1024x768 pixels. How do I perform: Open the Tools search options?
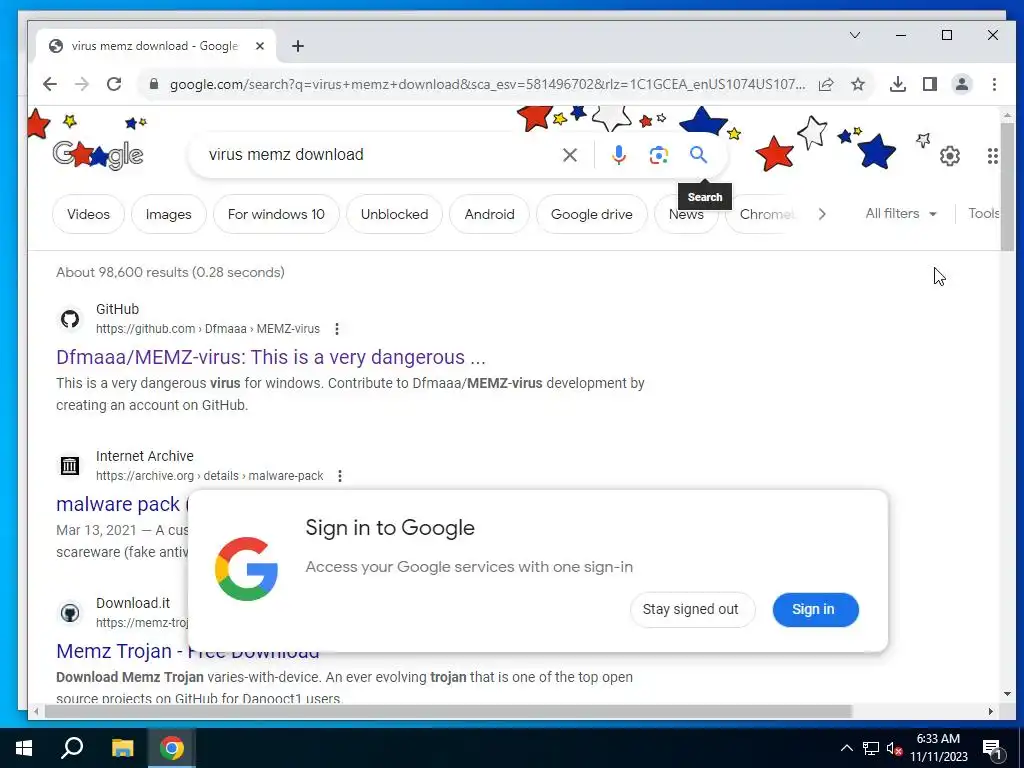coord(984,214)
